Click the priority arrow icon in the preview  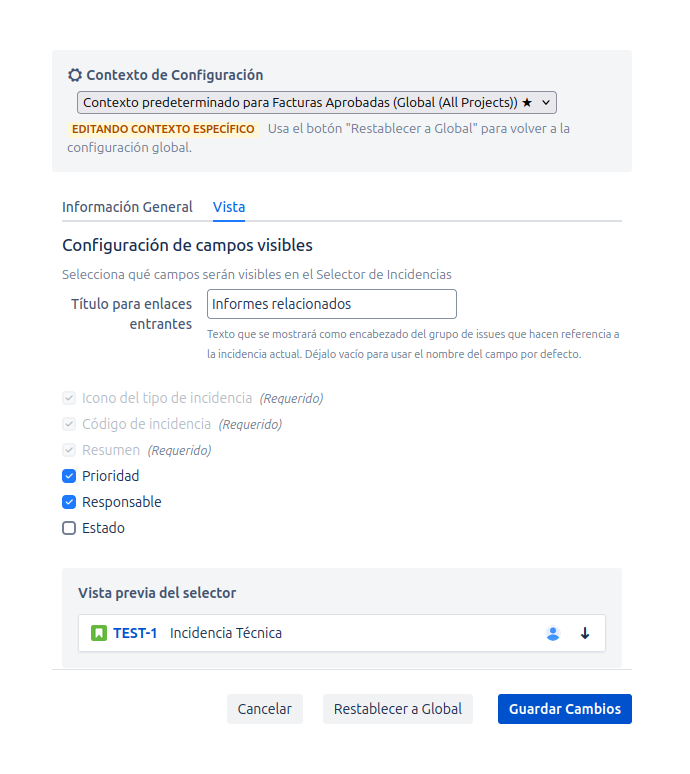(585, 633)
